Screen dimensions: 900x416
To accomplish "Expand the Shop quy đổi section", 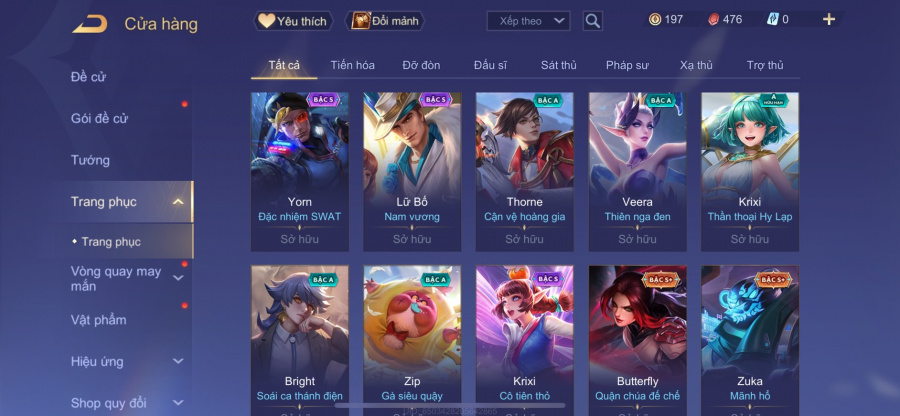I will [179, 403].
